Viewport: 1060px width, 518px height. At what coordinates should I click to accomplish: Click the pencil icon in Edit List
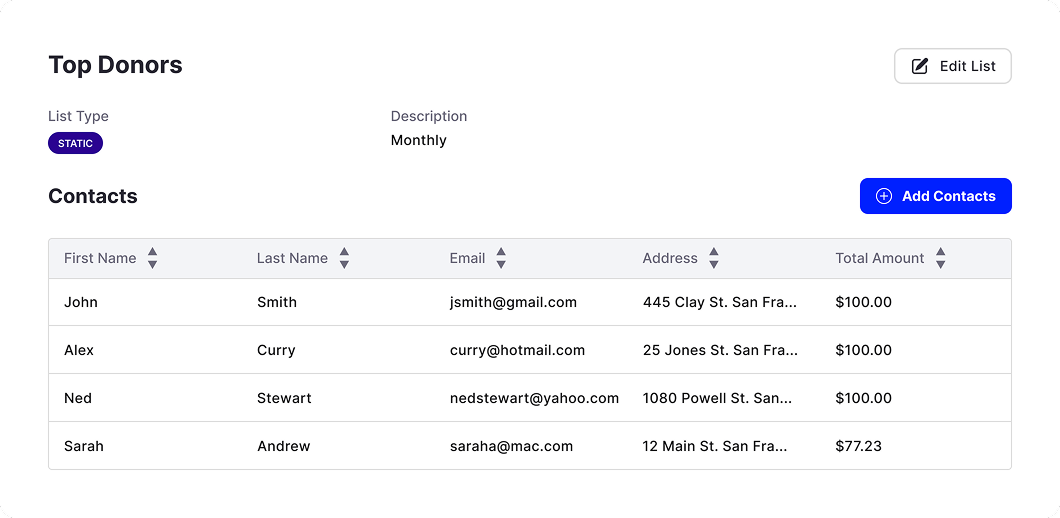(x=920, y=66)
